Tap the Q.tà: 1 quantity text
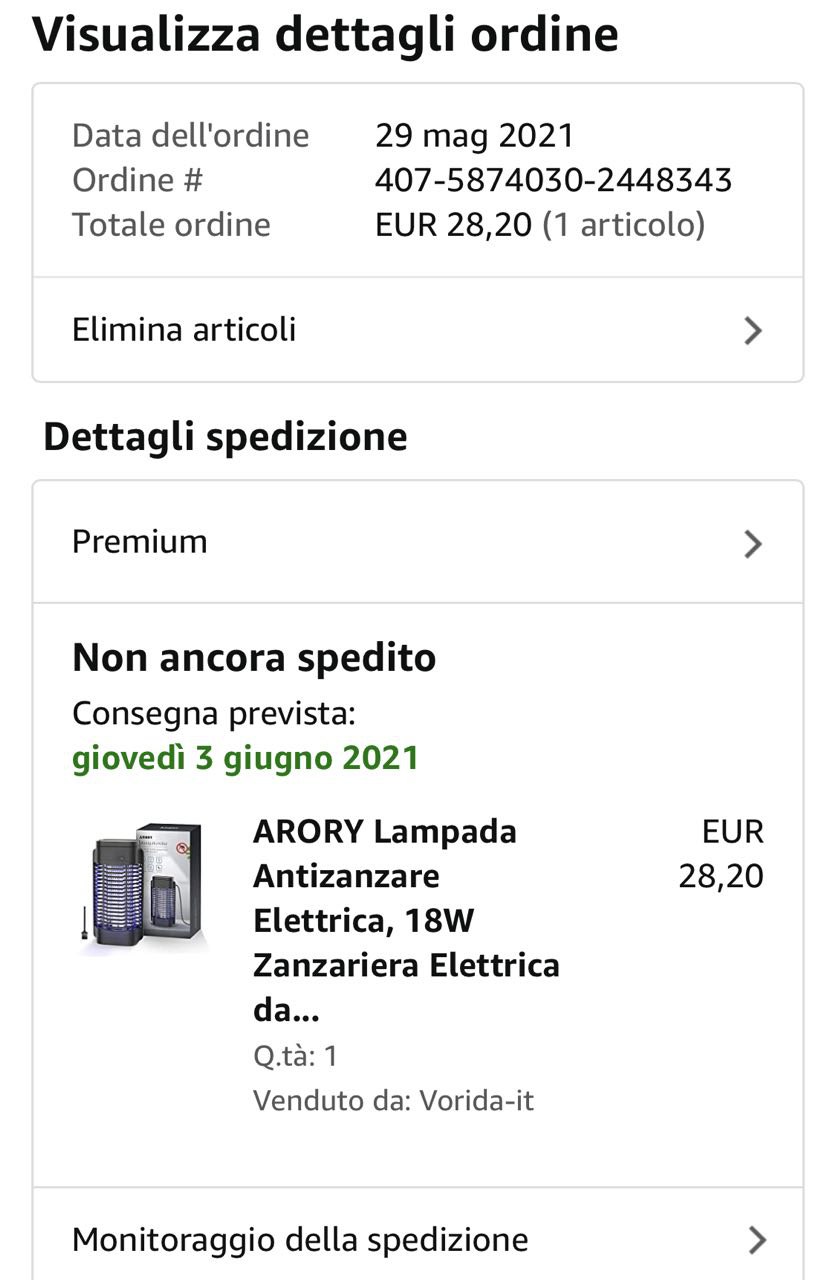This screenshot has height=1280, width=836. tap(295, 1057)
